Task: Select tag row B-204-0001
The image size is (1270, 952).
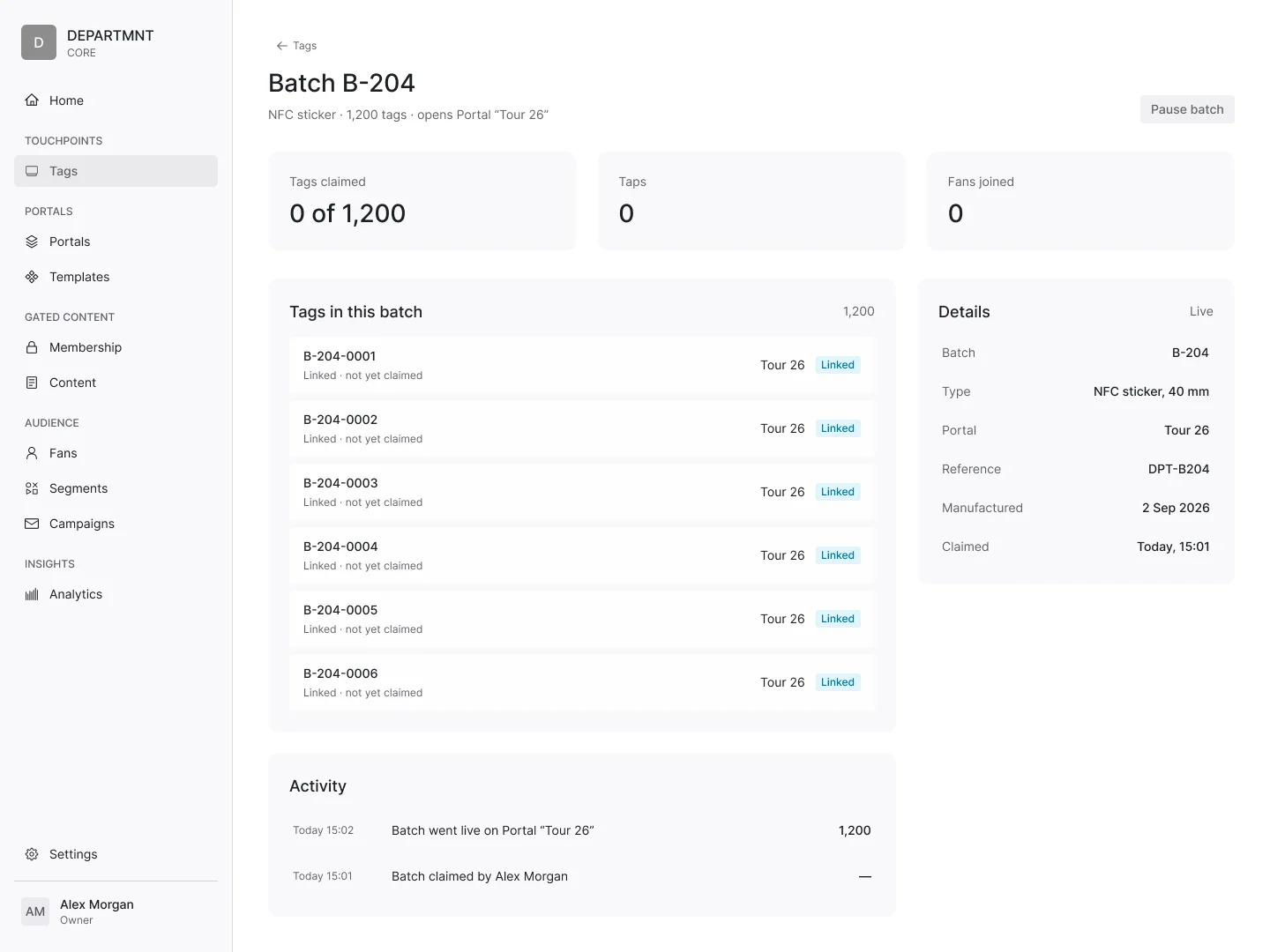Action: (x=582, y=365)
